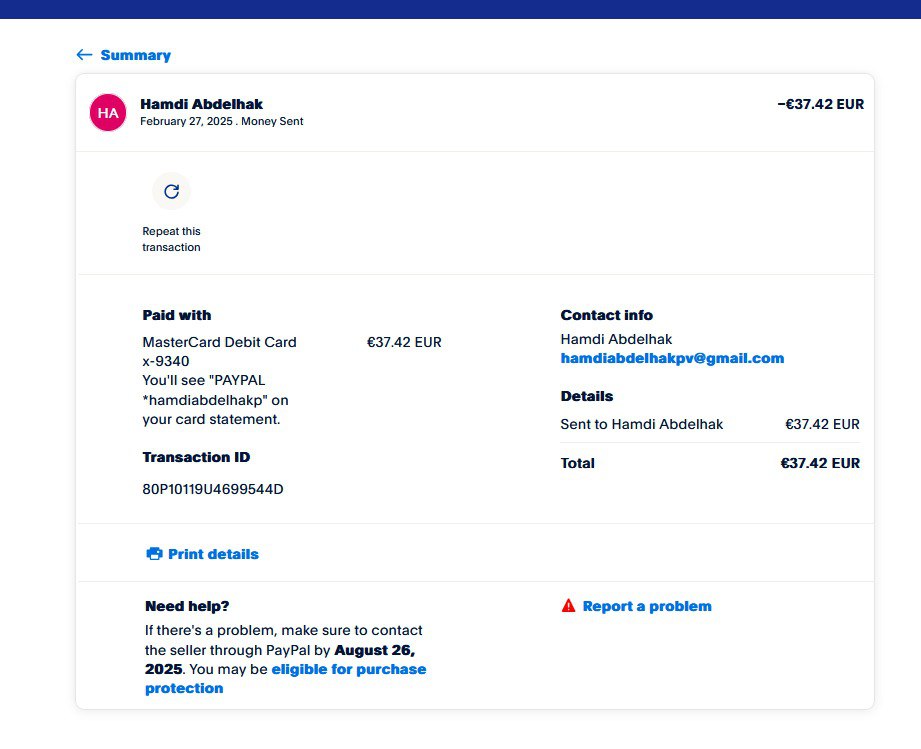Click the pink HA avatar circle

click(x=108, y=112)
